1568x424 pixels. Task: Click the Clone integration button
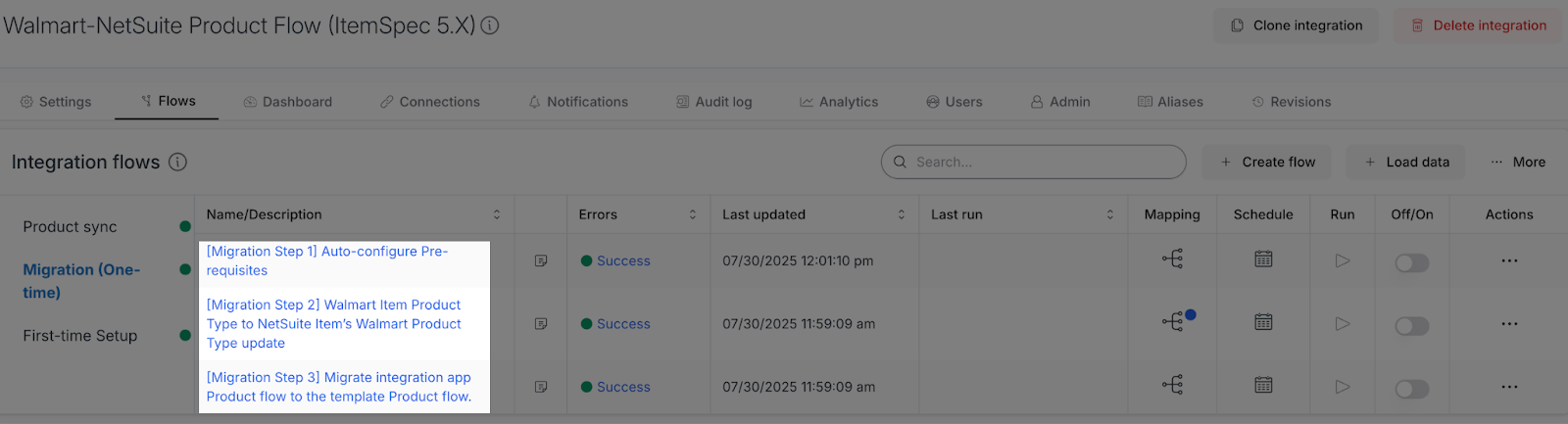pos(1297,25)
